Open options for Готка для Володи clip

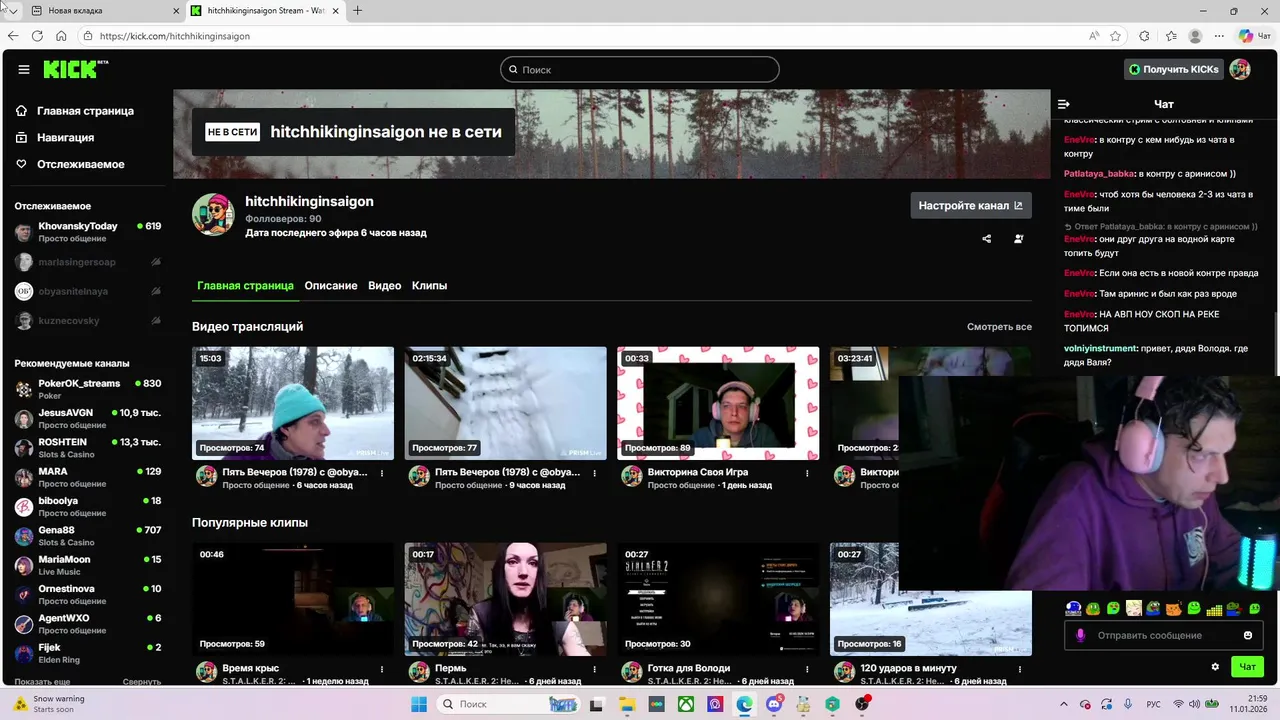[807, 669]
